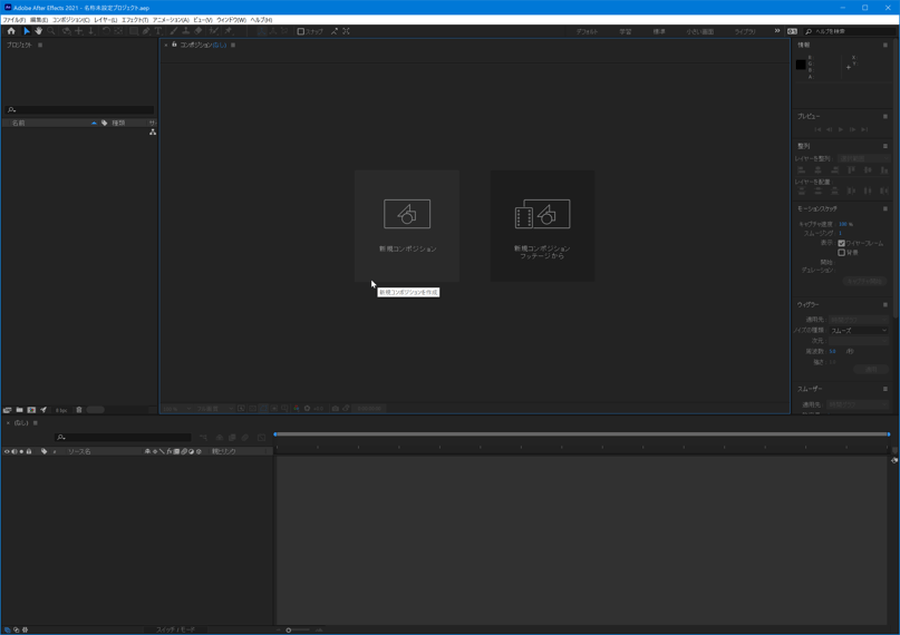Open the コンポジション(C) menu
Viewport: 900px width, 635px height.
pyautogui.click(x=70, y=20)
